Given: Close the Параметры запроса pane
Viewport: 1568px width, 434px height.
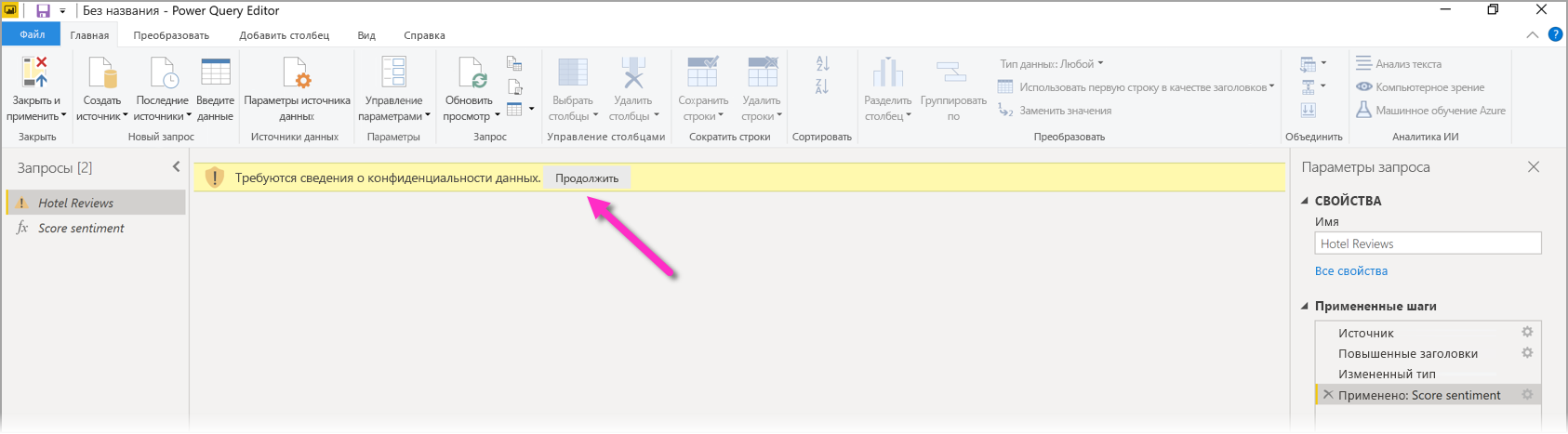Looking at the screenshot, I should (1534, 166).
